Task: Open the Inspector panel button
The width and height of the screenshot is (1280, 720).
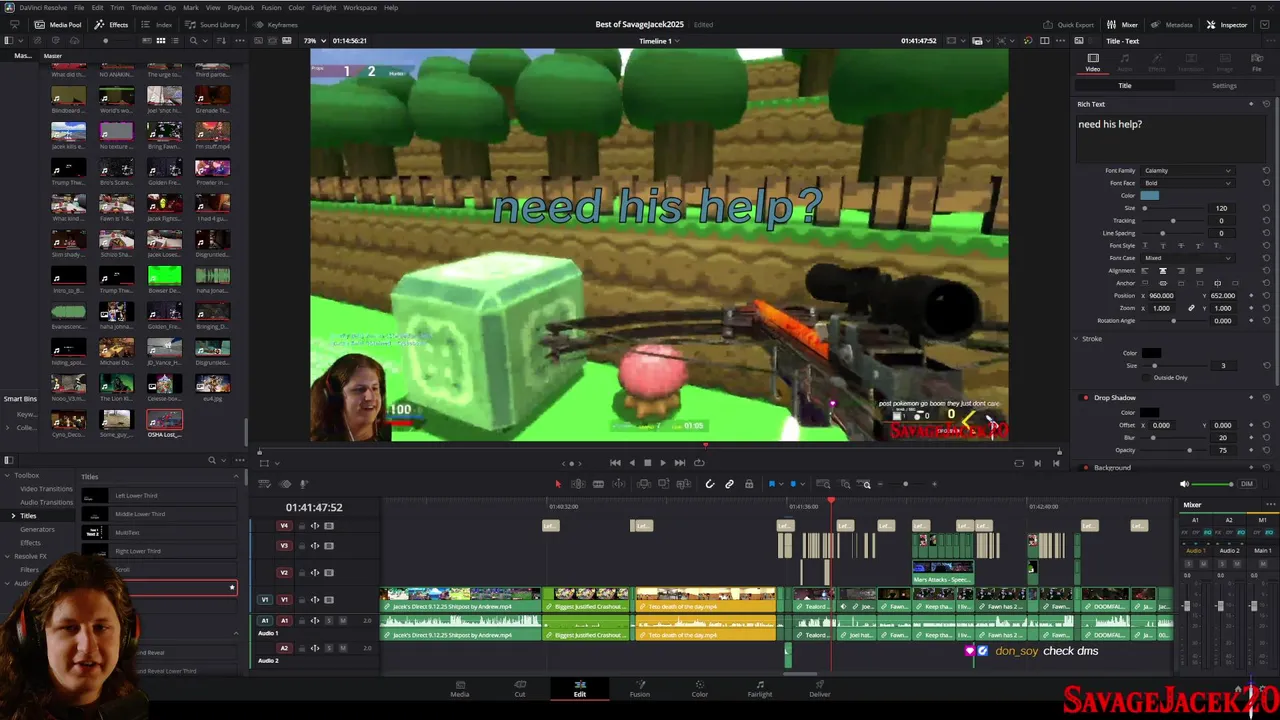Action: coord(1226,24)
